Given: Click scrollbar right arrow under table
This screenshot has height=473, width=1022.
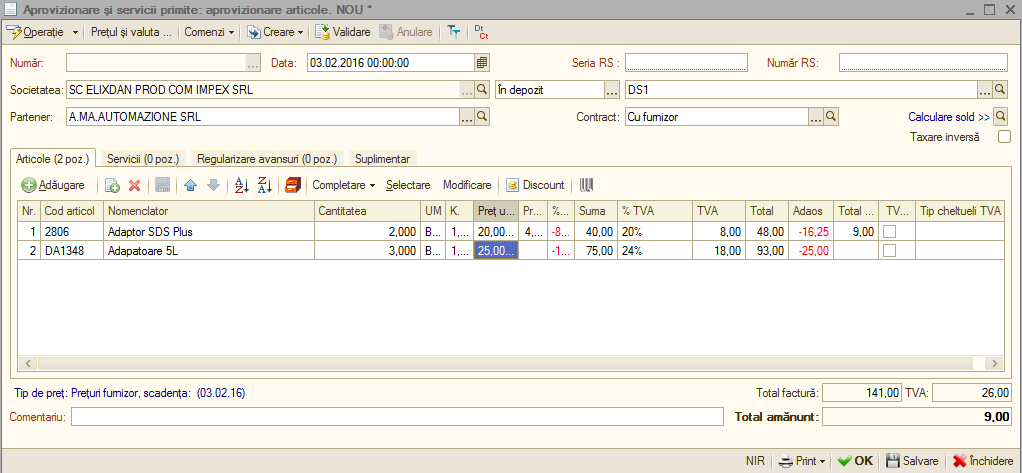Looking at the screenshot, I should [x=995, y=363].
